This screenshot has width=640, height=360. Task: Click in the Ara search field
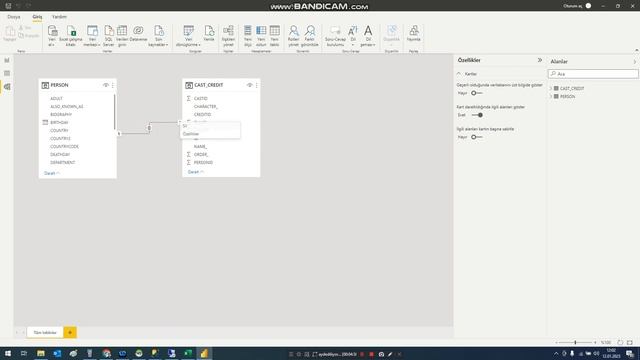[x=593, y=74]
